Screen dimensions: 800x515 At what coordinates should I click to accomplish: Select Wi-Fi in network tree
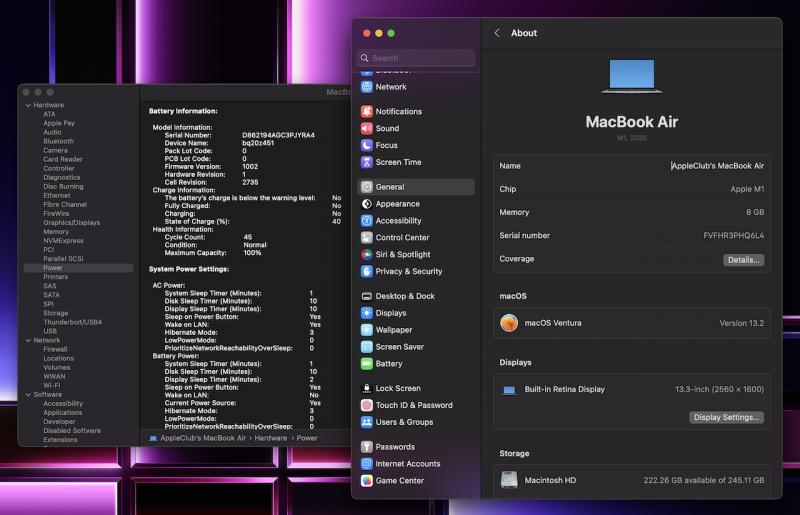point(52,385)
